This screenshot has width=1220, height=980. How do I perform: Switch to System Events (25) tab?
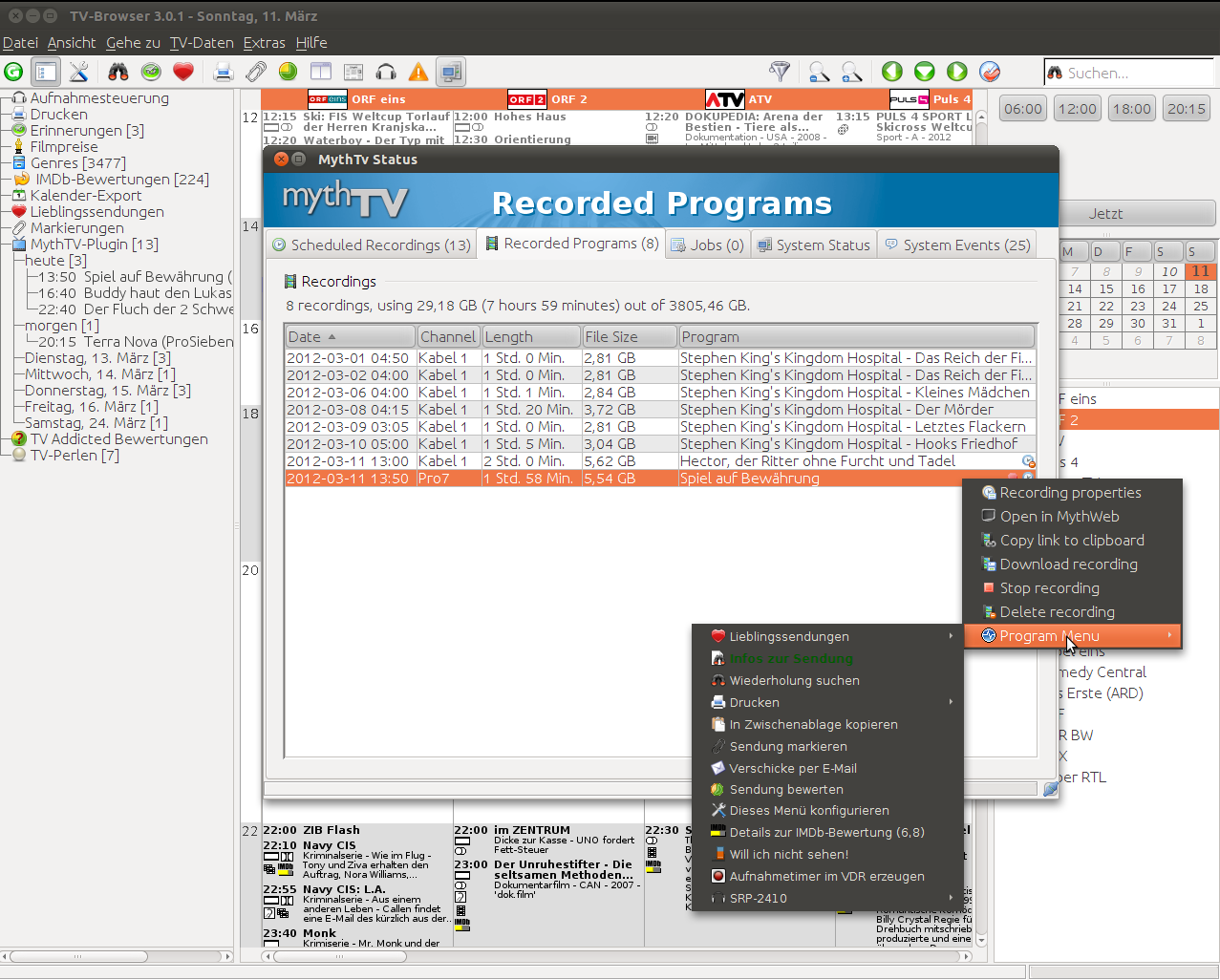coord(958,245)
